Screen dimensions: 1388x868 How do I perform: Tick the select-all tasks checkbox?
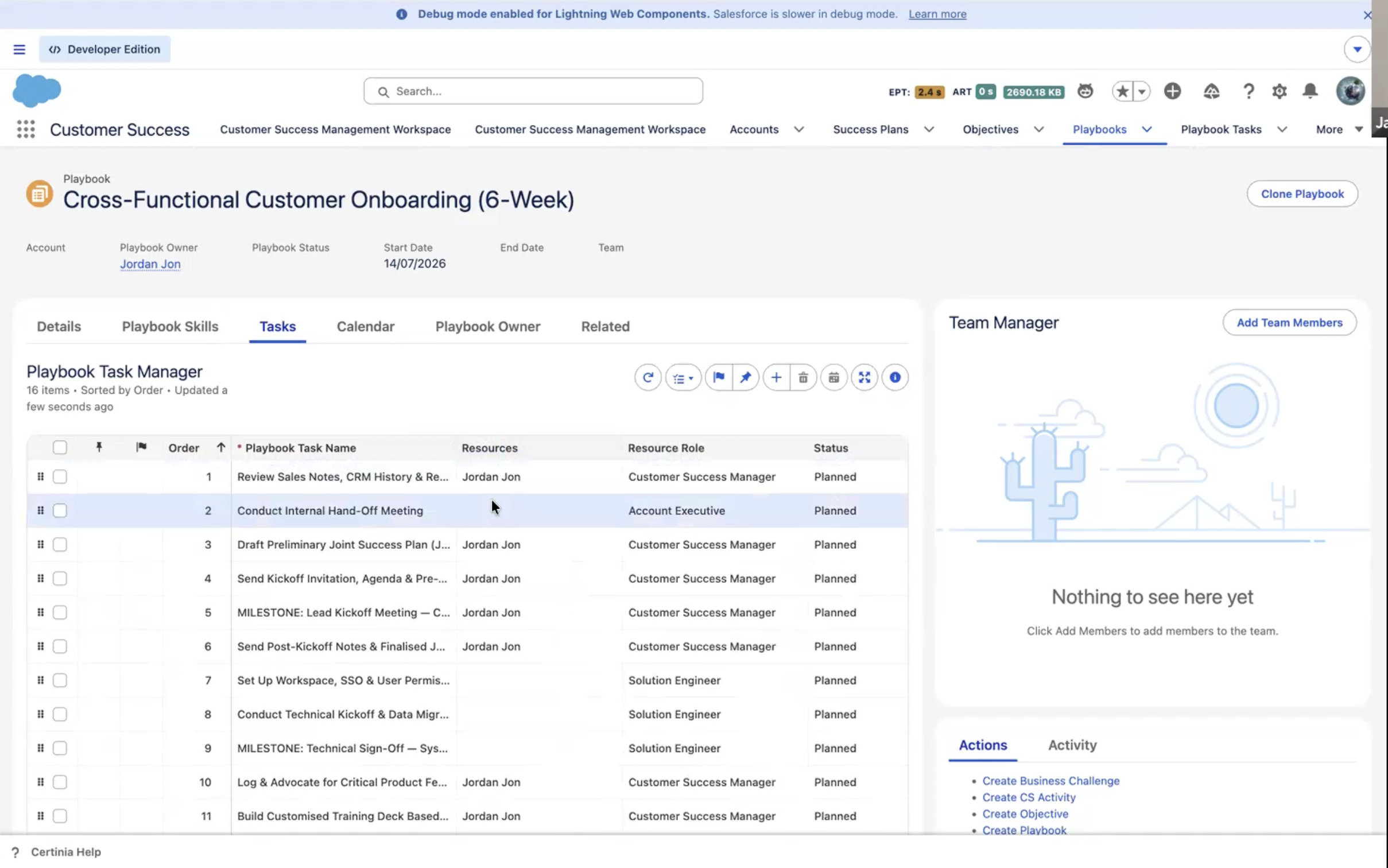[60, 447]
